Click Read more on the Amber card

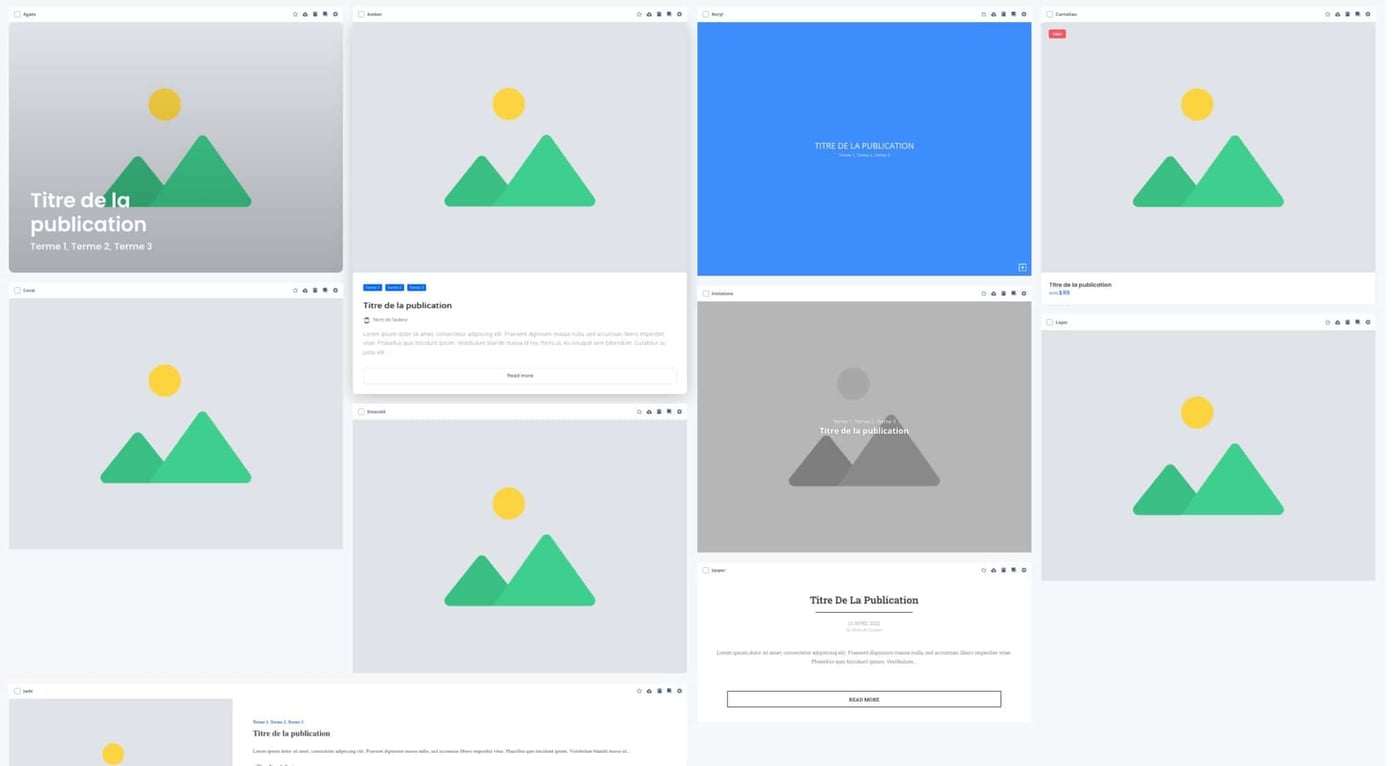[519, 375]
